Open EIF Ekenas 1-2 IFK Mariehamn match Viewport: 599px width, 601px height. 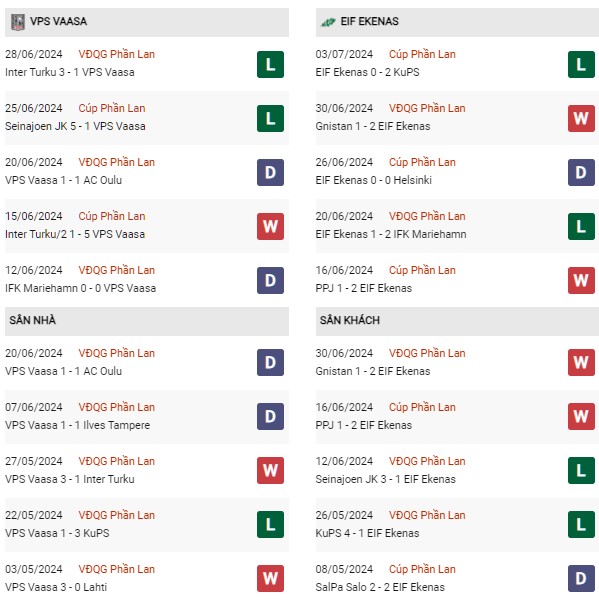click(391, 234)
